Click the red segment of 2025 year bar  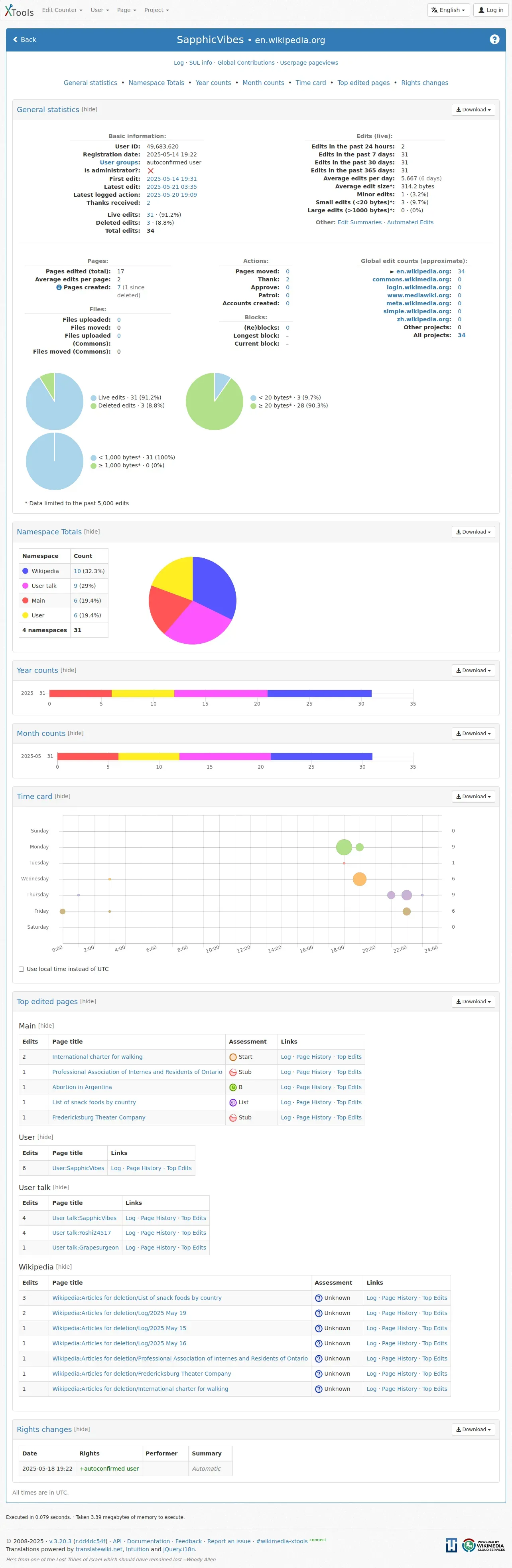point(80,693)
